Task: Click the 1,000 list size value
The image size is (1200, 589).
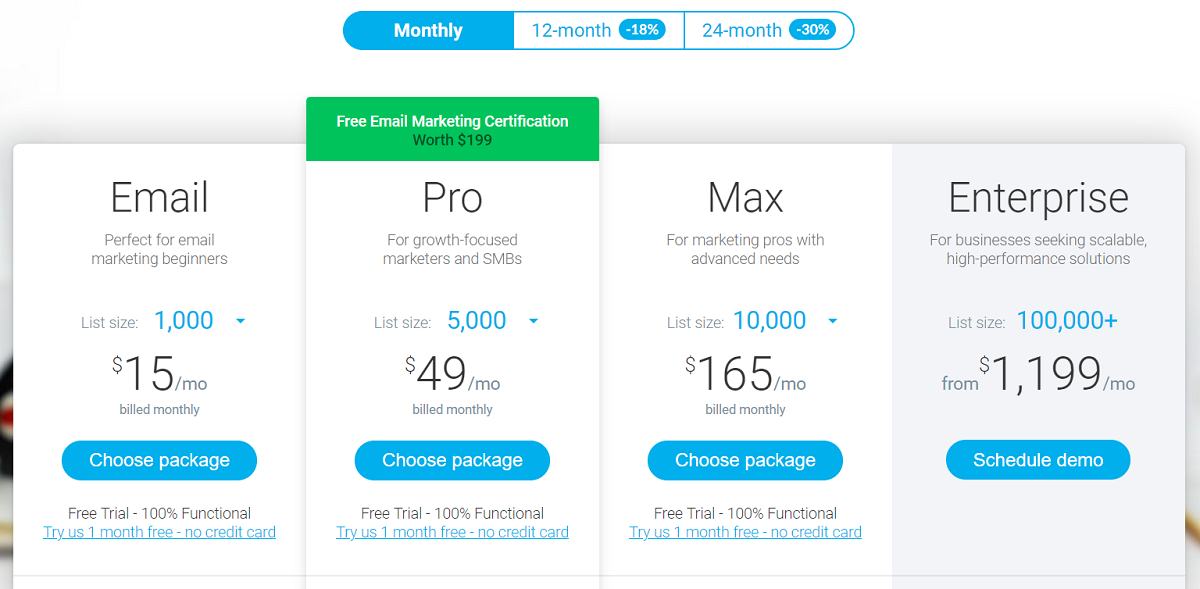Action: (x=184, y=321)
